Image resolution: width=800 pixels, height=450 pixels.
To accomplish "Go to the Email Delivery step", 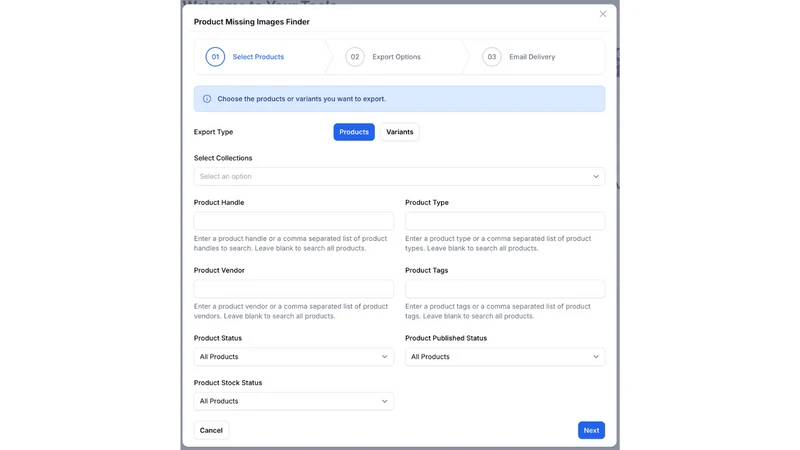I will click(x=532, y=57).
